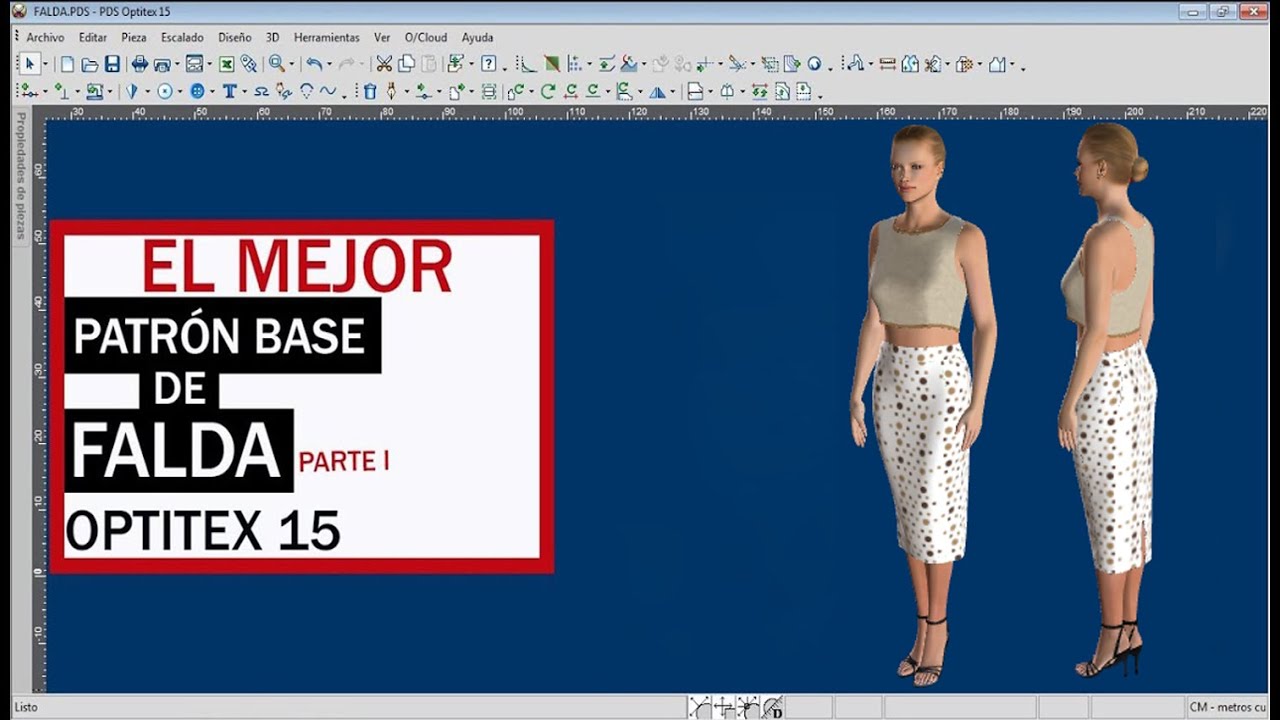Open the Editar menu
This screenshot has width=1280, height=720.
pyautogui.click(x=93, y=37)
